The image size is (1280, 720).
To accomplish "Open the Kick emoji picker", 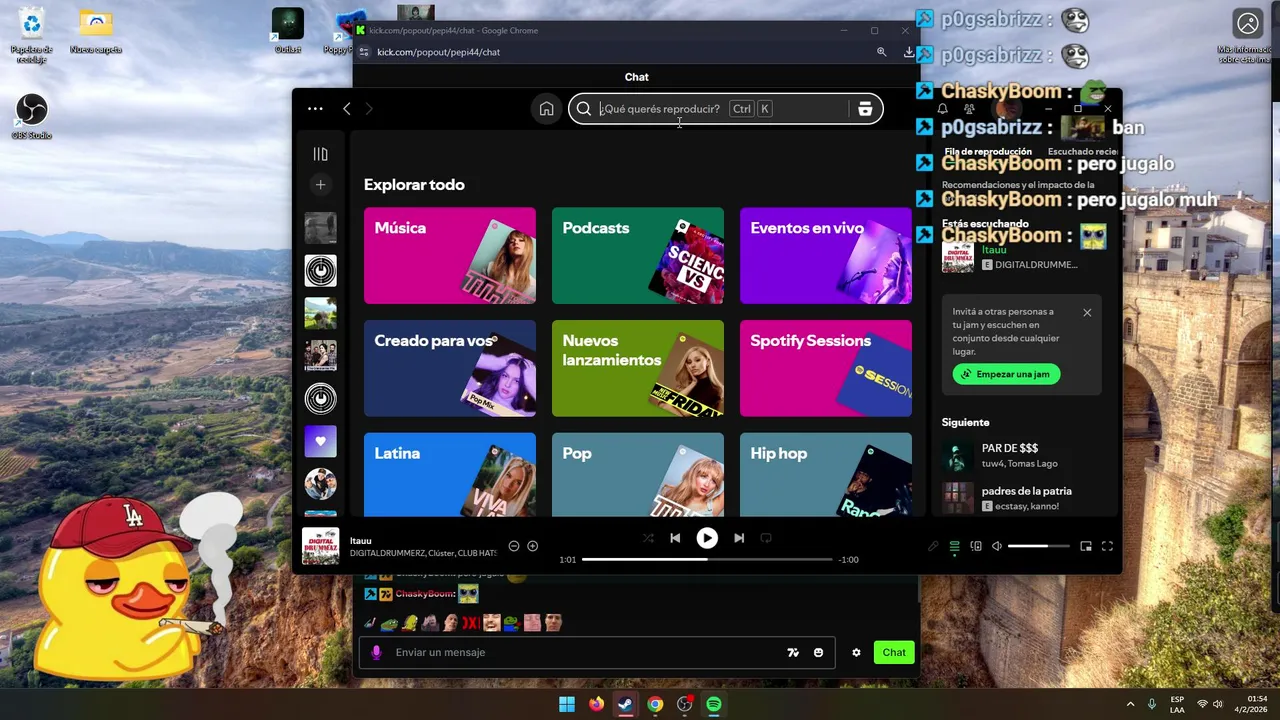I will tap(819, 652).
